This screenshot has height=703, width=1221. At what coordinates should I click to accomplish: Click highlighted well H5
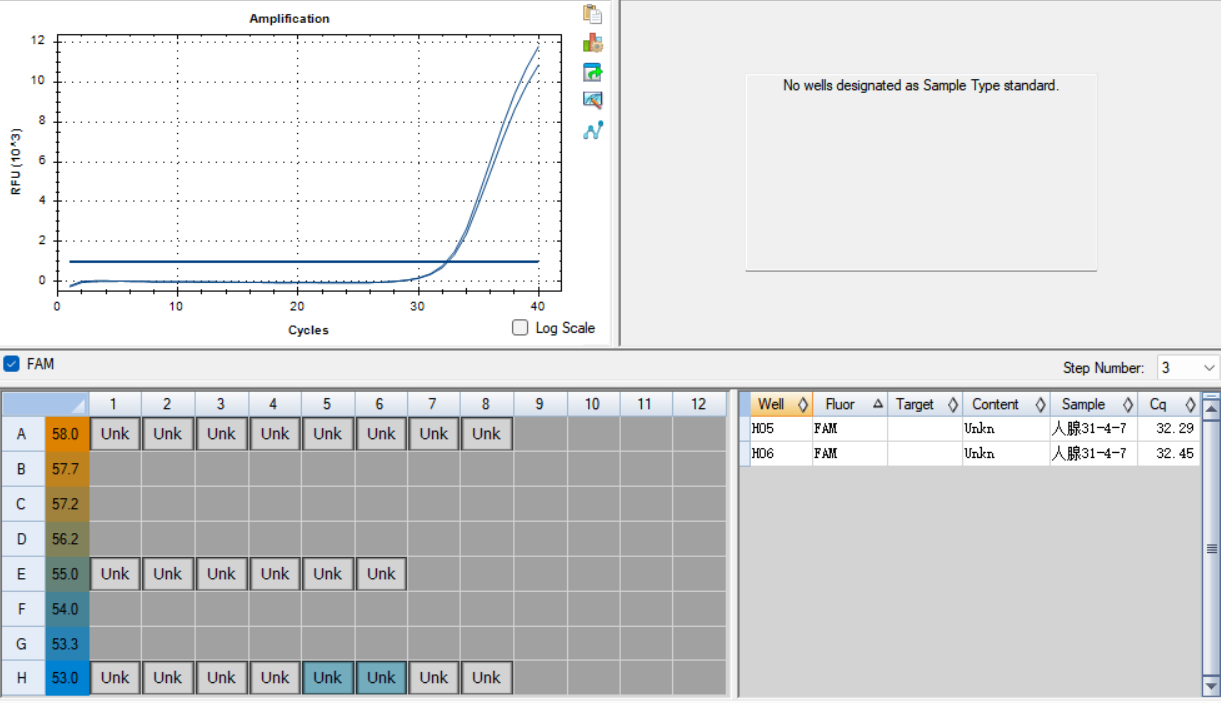tap(328, 677)
